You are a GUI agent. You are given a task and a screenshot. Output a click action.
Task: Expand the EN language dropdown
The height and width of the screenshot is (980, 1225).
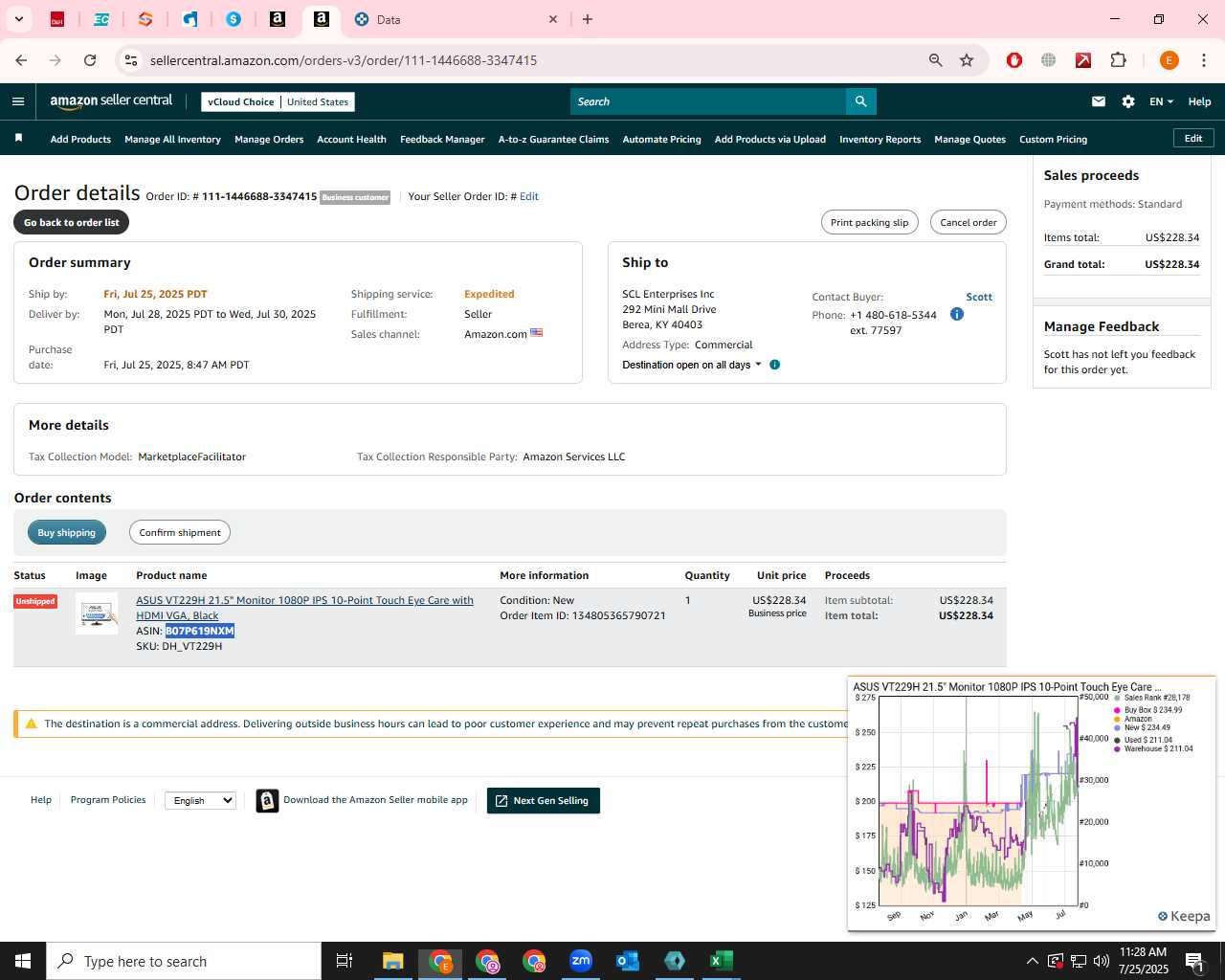click(1161, 101)
